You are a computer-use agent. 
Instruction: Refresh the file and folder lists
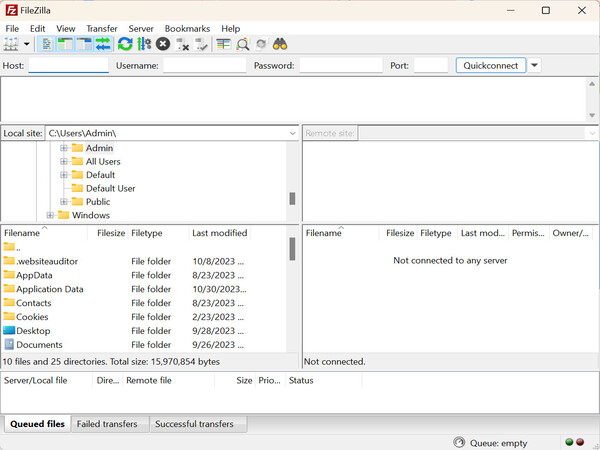(x=125, y=44)
